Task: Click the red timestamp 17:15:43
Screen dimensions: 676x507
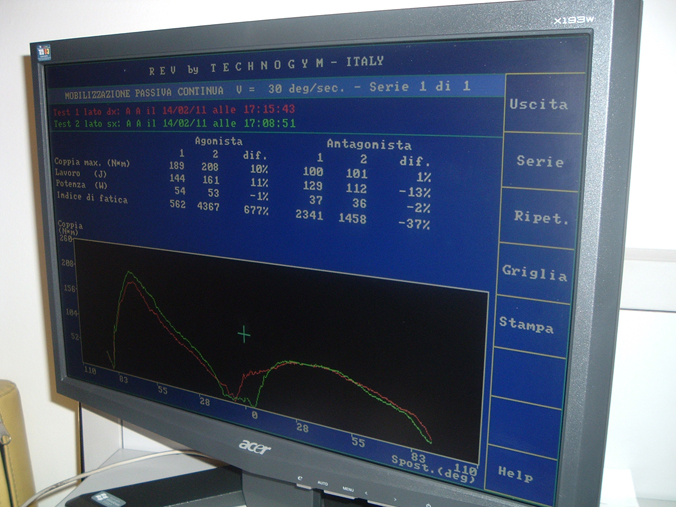Action: 269,109
